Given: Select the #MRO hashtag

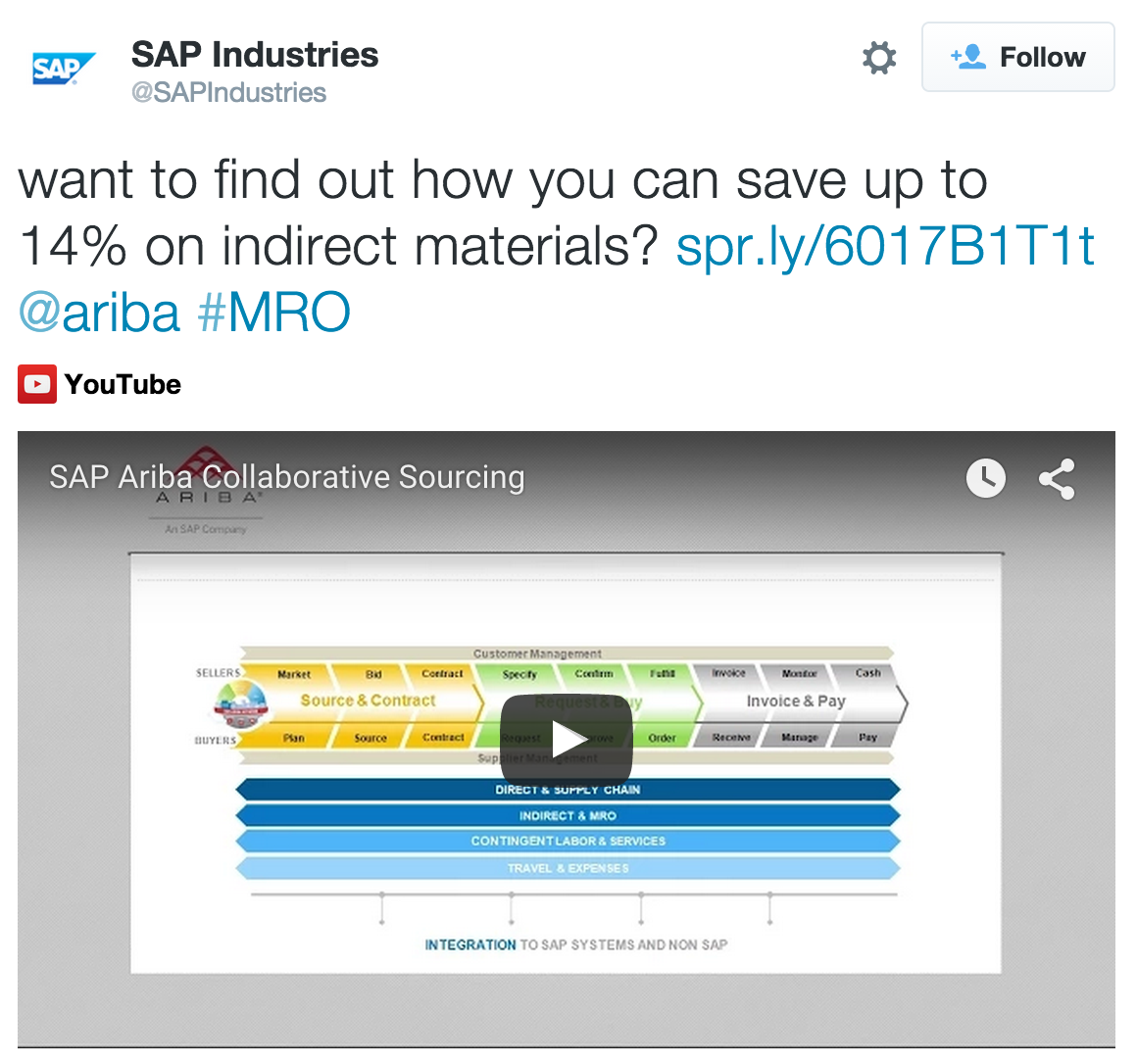Looking at the screenshot, I should point(273,313).
